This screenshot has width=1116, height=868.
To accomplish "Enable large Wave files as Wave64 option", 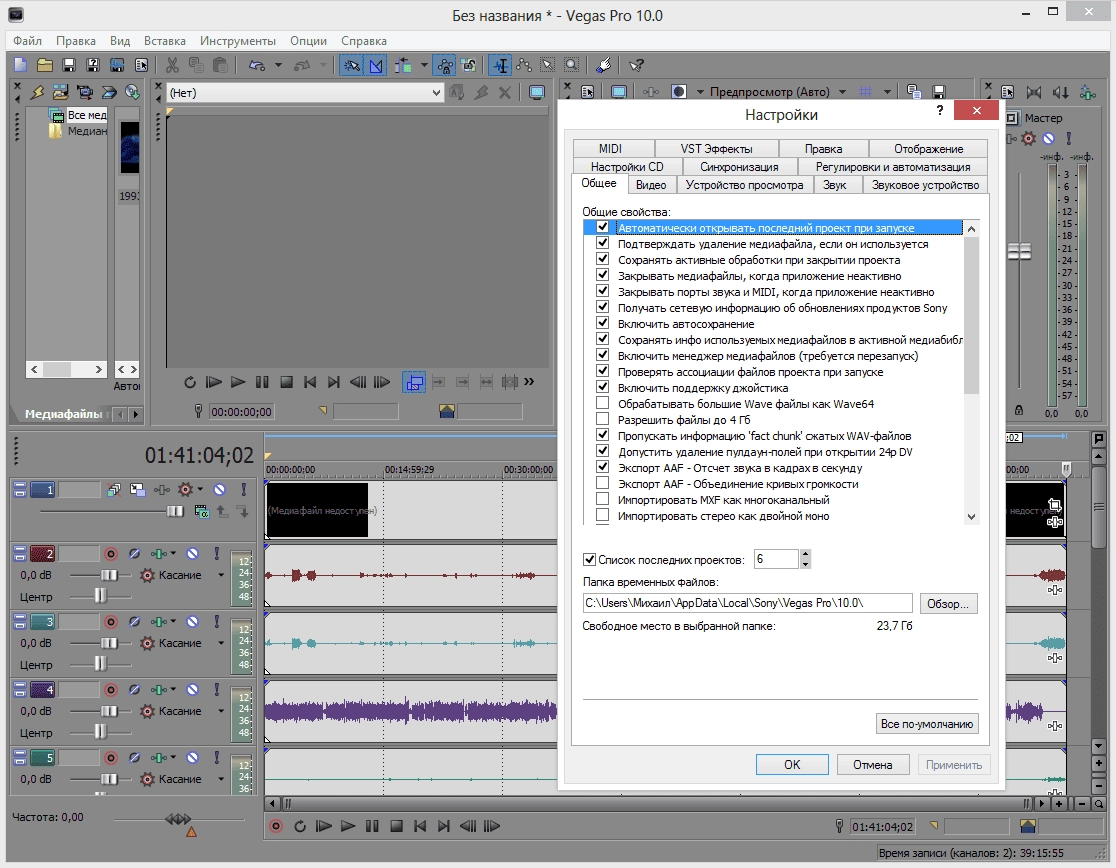I will tap(602, 403).
